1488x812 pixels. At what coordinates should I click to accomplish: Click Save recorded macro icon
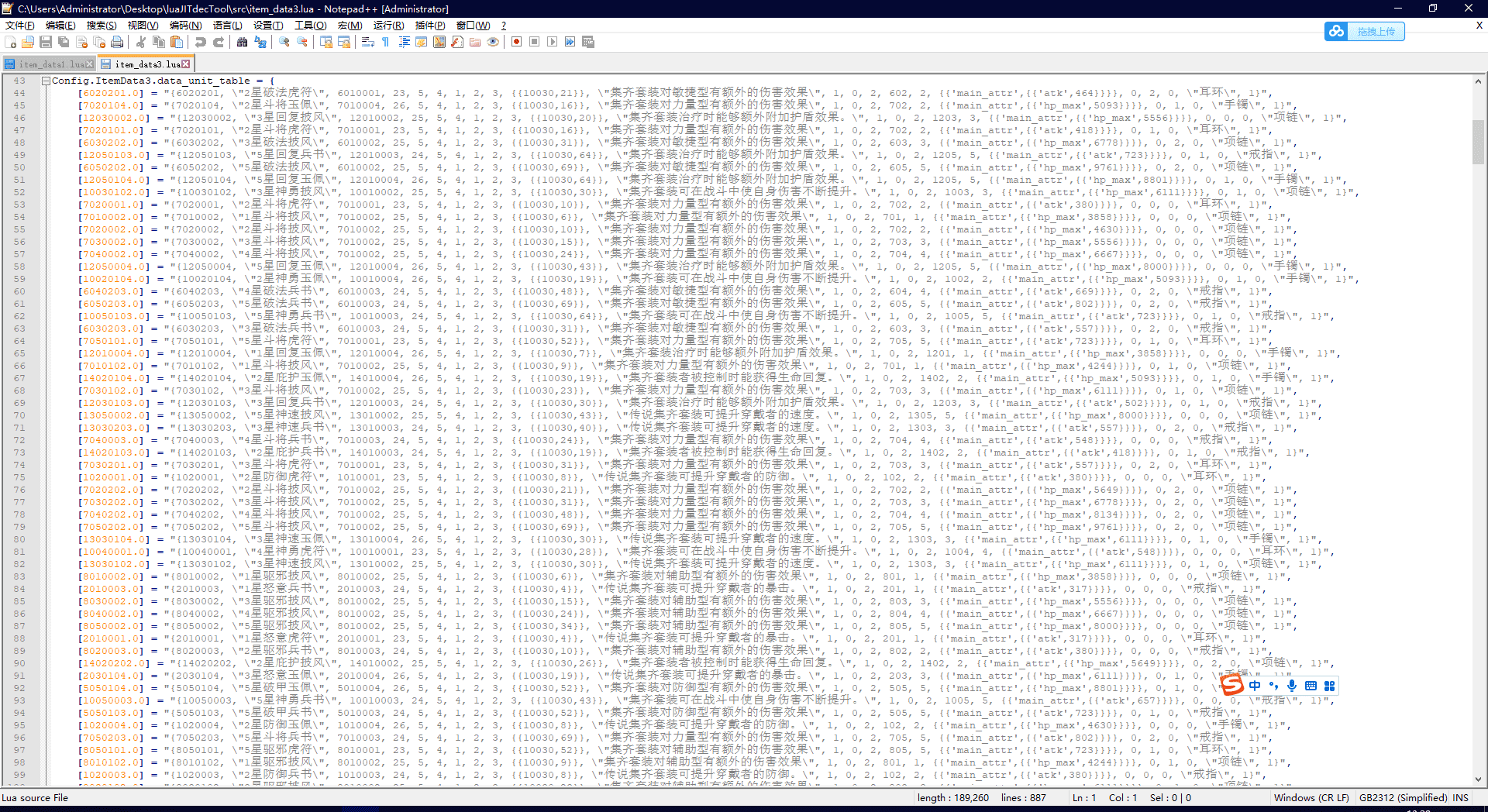[587, 42]
